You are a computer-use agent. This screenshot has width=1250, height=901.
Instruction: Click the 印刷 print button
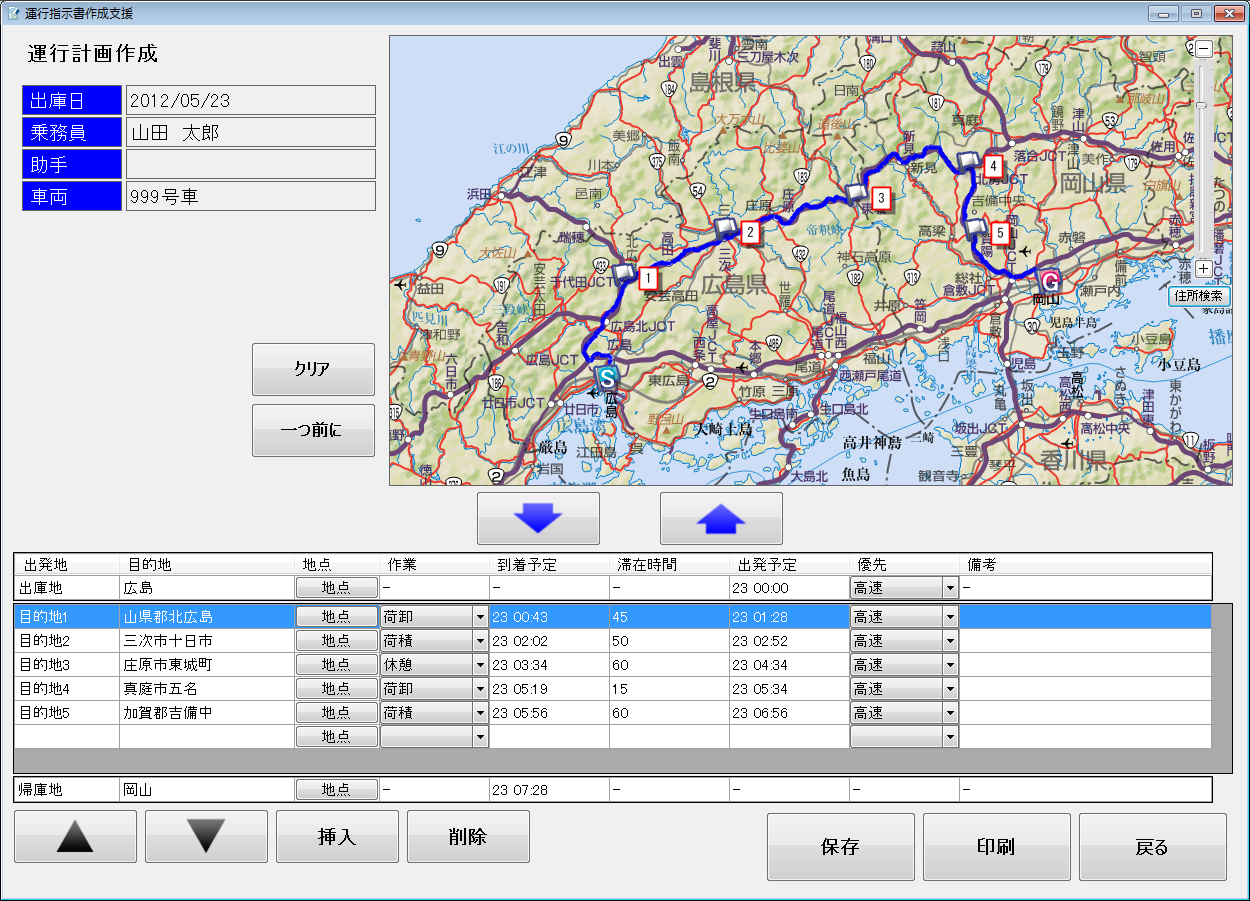tap(997, 847)
